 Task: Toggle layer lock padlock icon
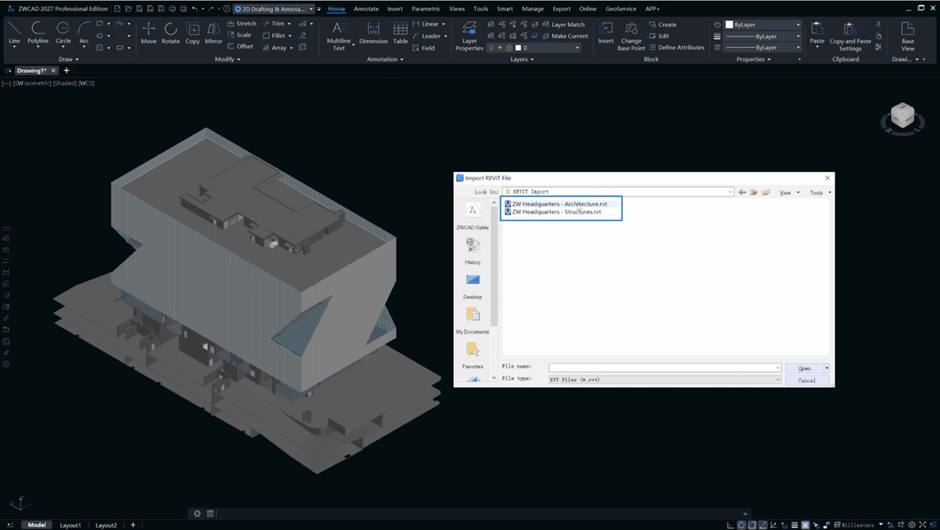(509, 47)
